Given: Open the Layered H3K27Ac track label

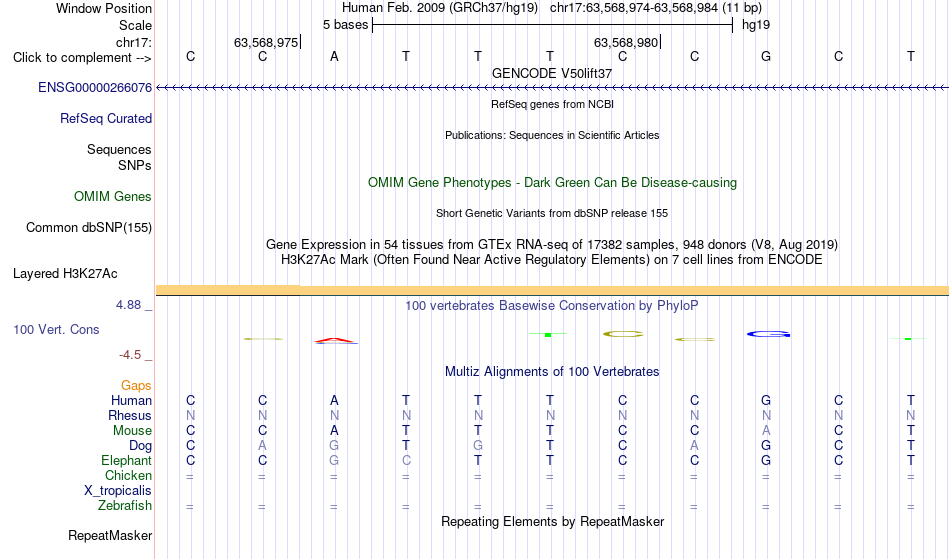Looking at the screenshot, I should tap(65, 274).
